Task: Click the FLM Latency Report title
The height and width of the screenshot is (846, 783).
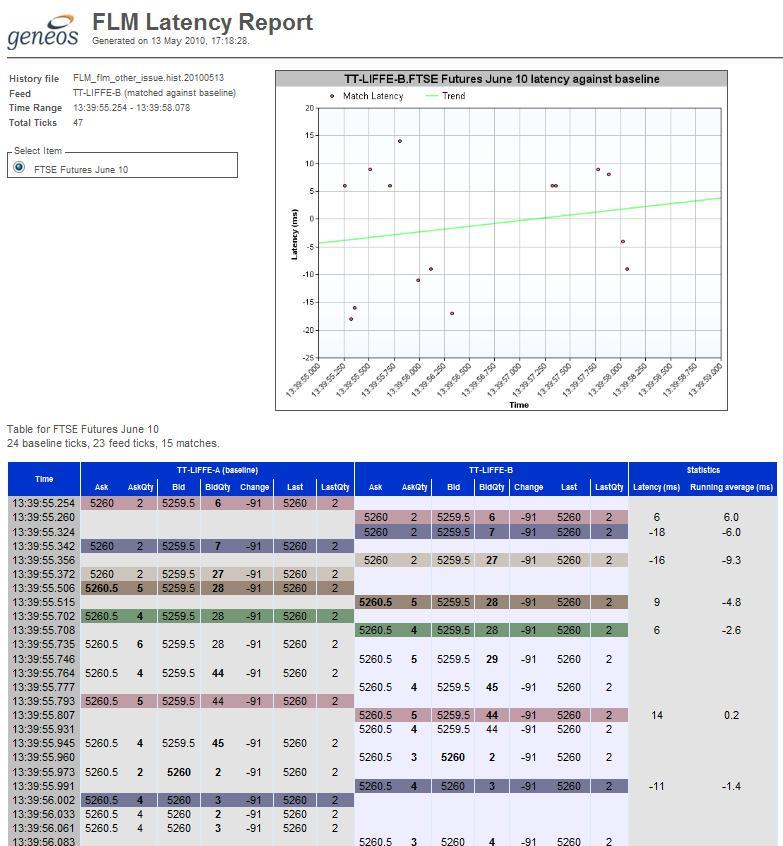Action: (202, 23)
